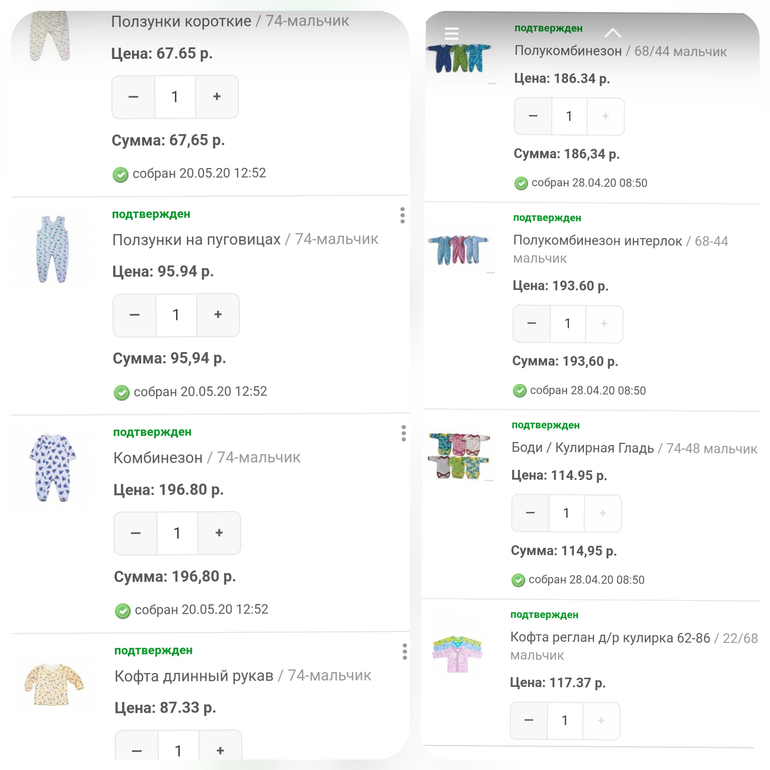770x770 pixels.
Task: Open three-dot menu for Кофта длинный рукав
Action: pos(404,651)
